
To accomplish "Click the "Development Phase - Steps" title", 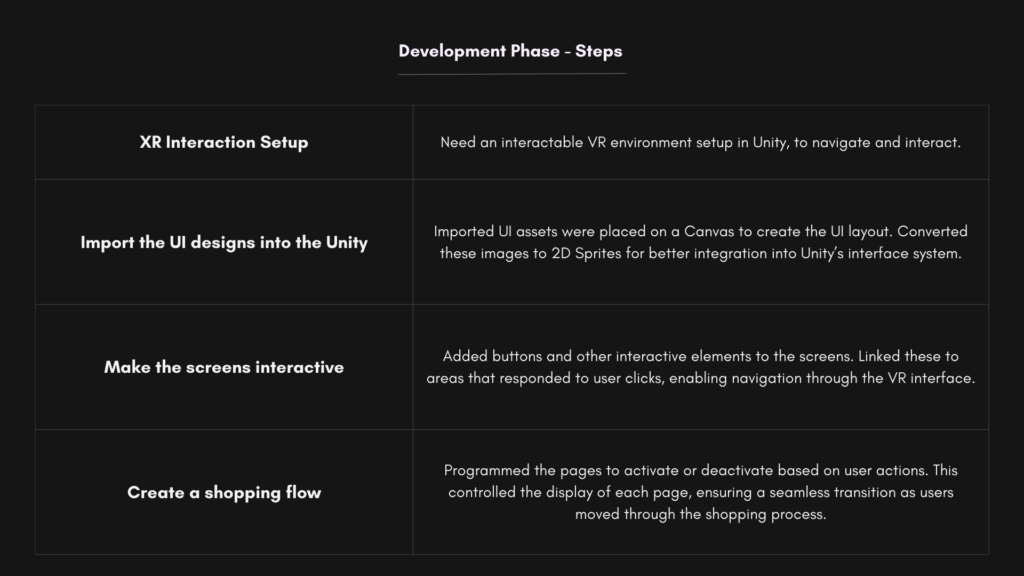I will point(510,51).
